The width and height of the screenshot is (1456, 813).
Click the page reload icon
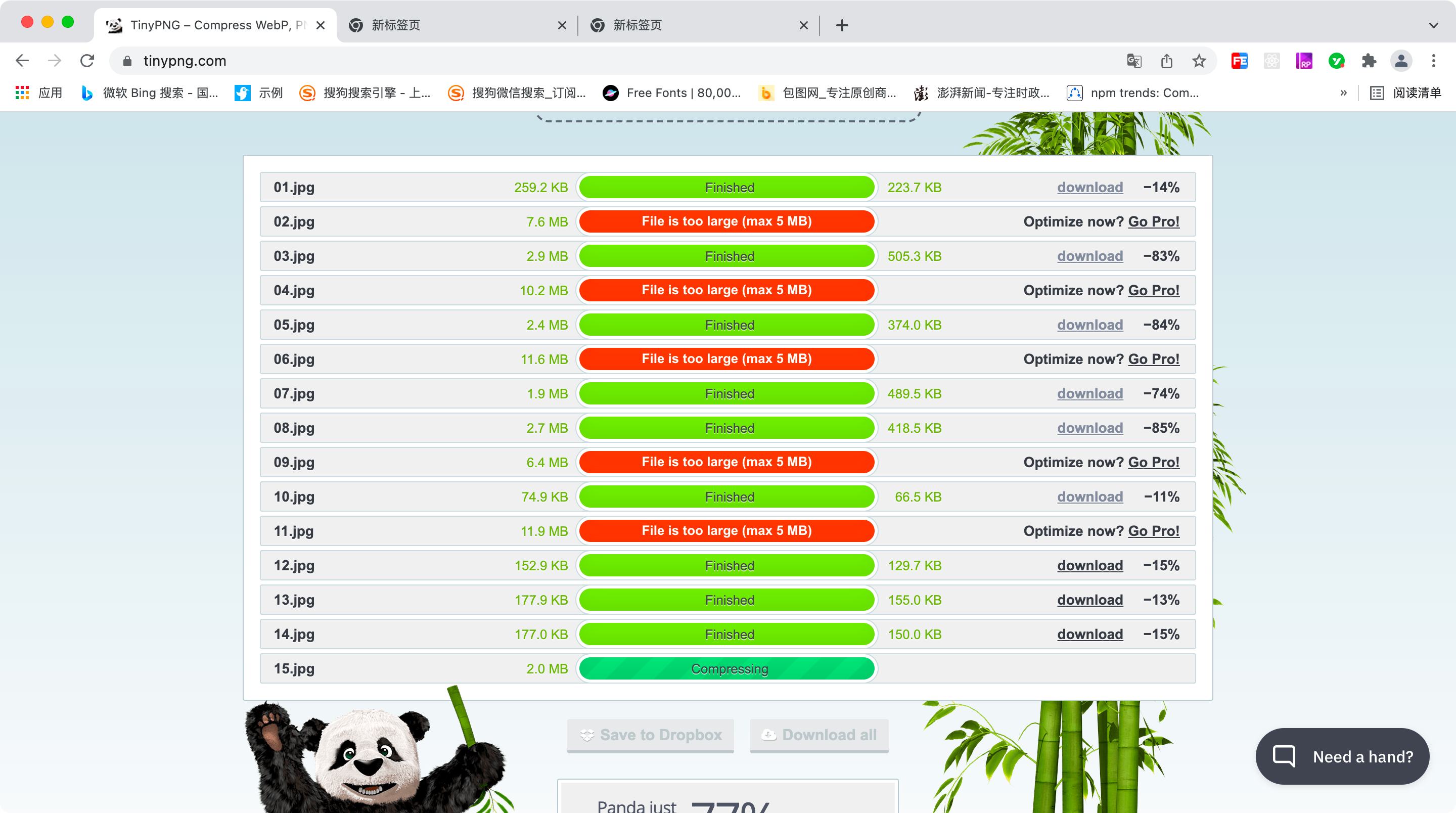(87, 61)
